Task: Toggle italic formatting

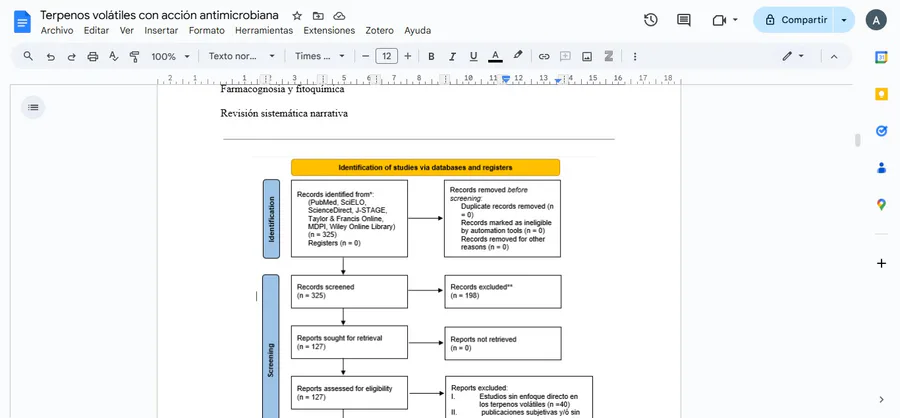Action: [x=452, y=56]
